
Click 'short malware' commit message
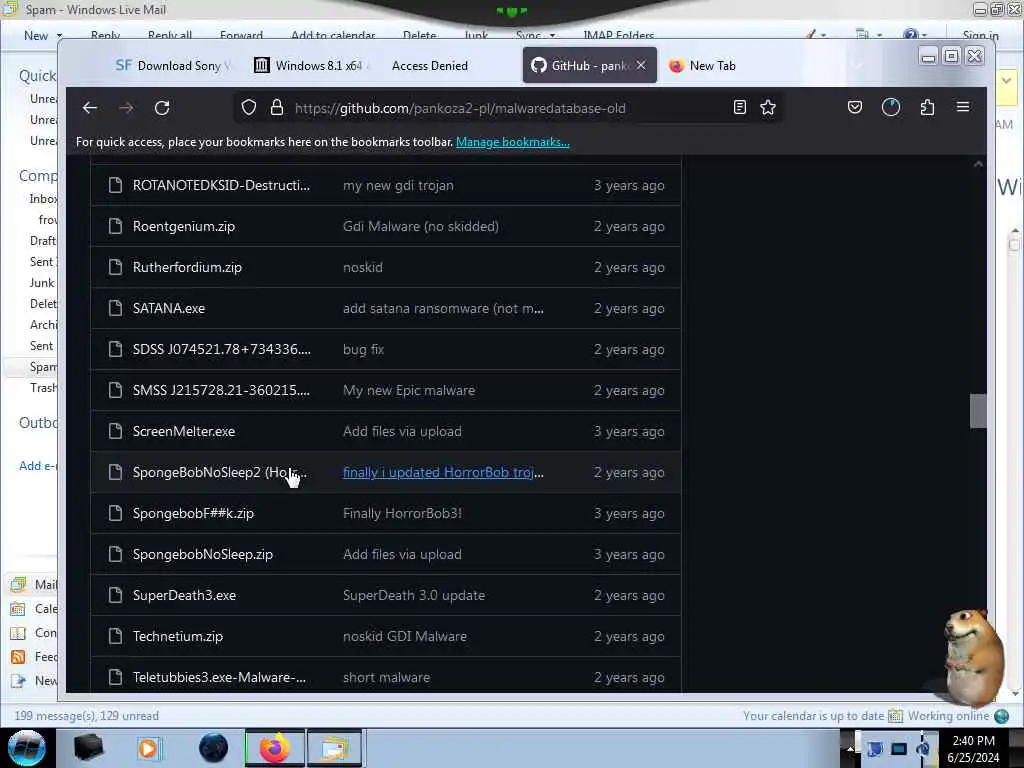click(387, 677)
